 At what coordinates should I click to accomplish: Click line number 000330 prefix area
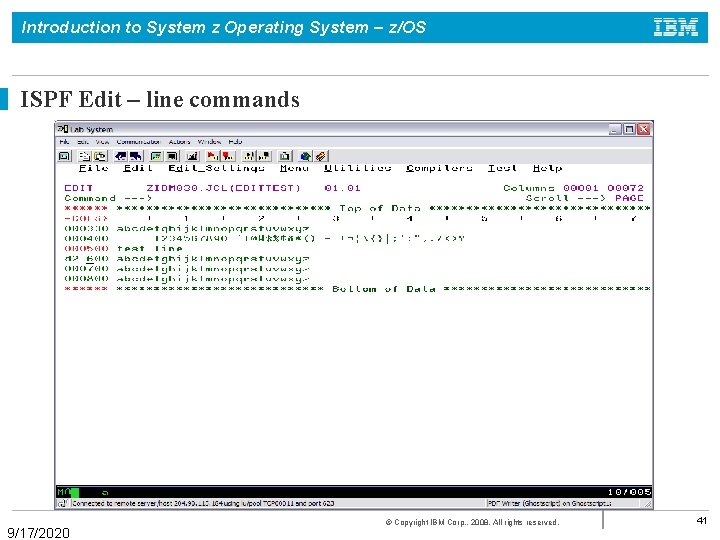pyautogui.click(x=86, y=229)
